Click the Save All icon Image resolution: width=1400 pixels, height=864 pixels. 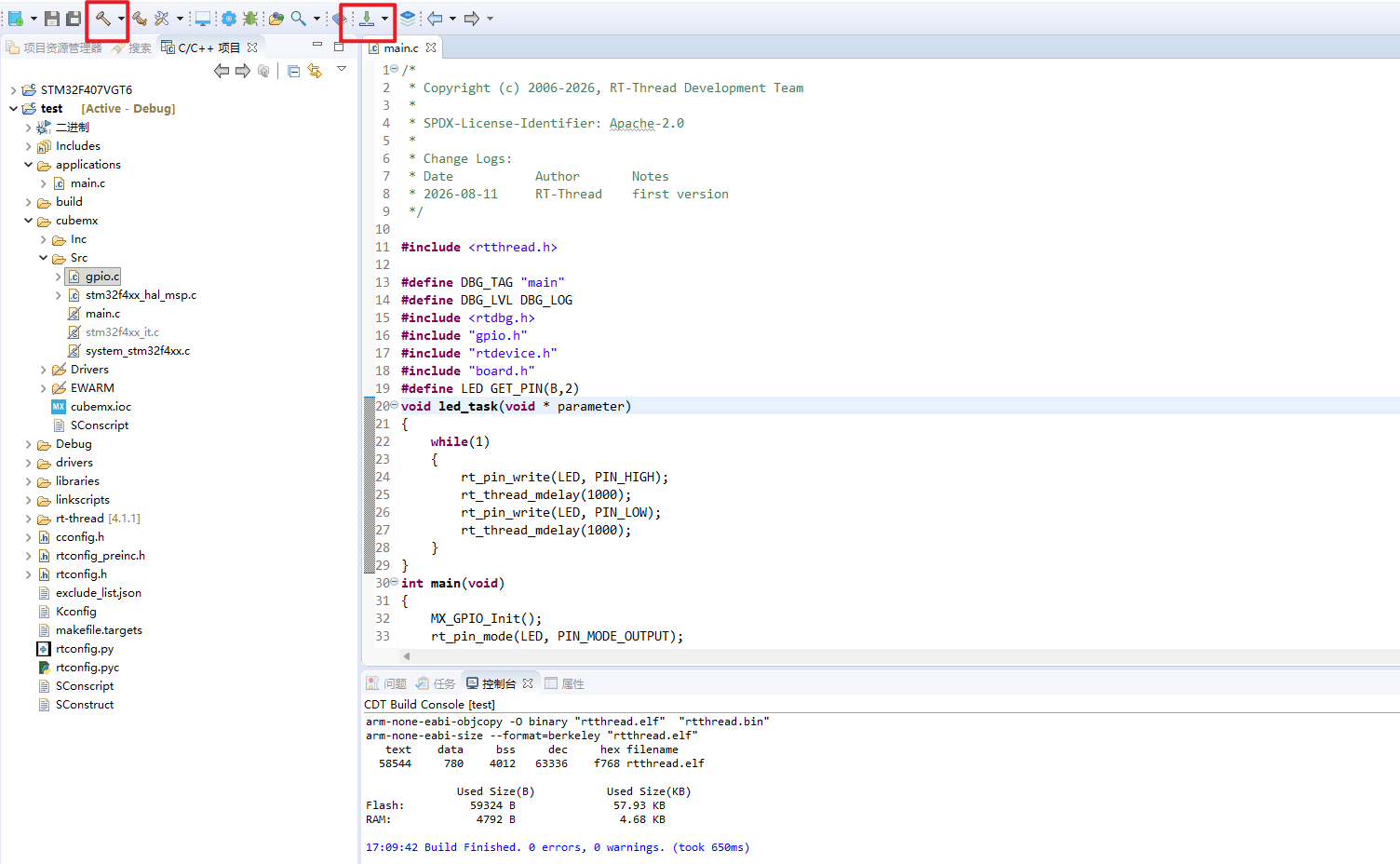coord(74,19)
